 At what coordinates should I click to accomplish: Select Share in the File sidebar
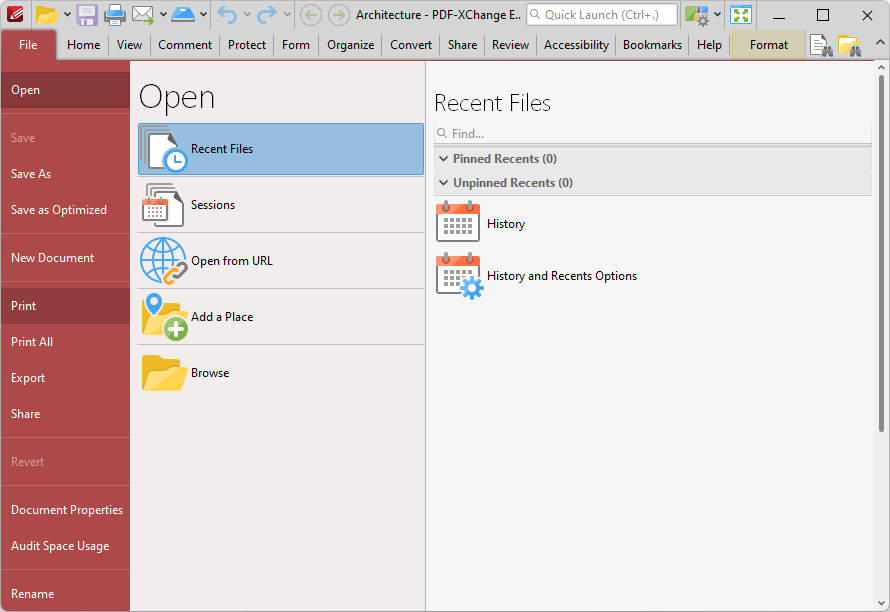(x=65, y=414)
